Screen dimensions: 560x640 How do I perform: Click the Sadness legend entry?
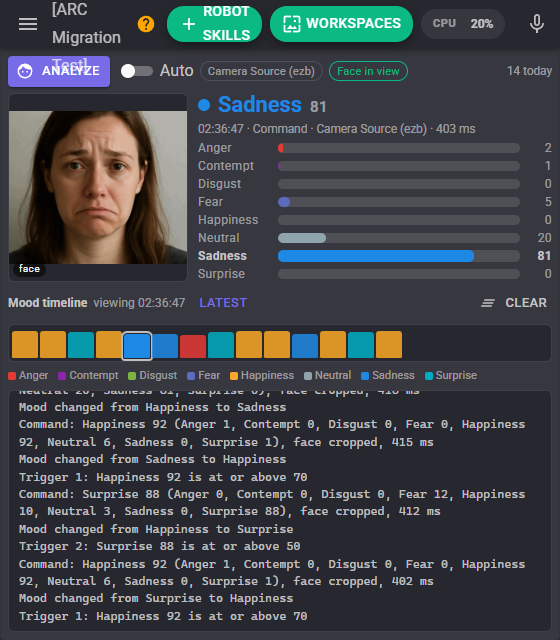388,376
